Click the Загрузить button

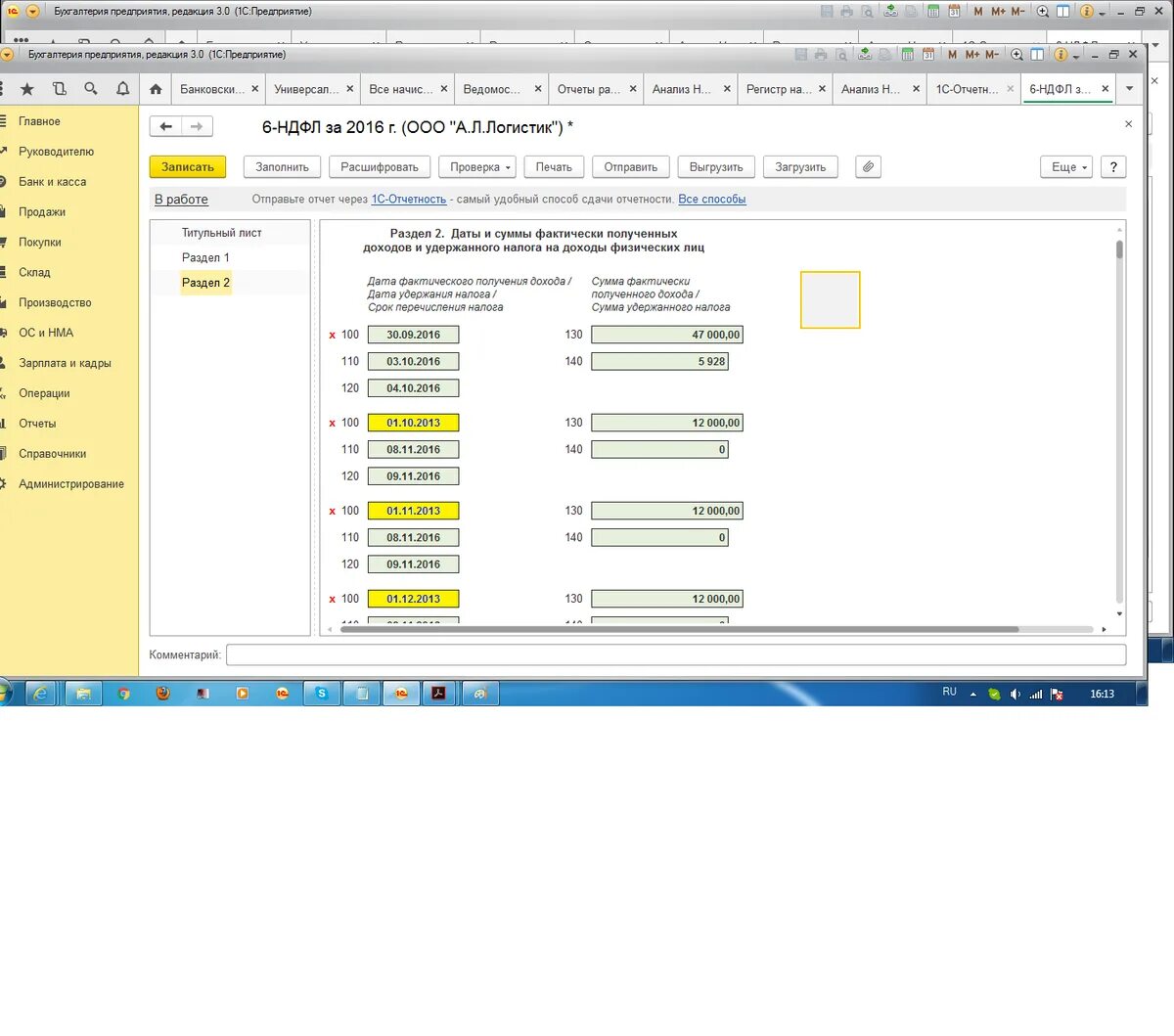pyautogui.click(x=800, y=167)
